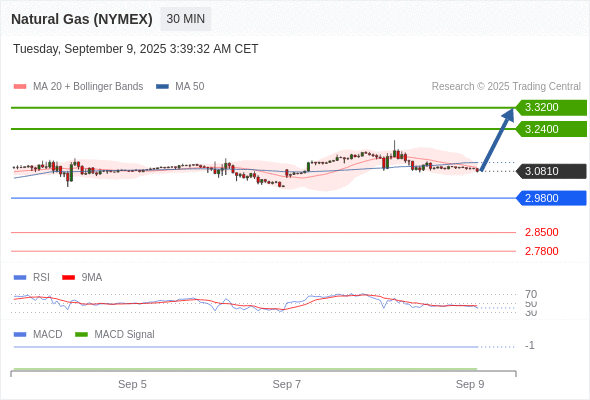
Task: Click the 30 MIN timeframe badge
Action: 186,19
